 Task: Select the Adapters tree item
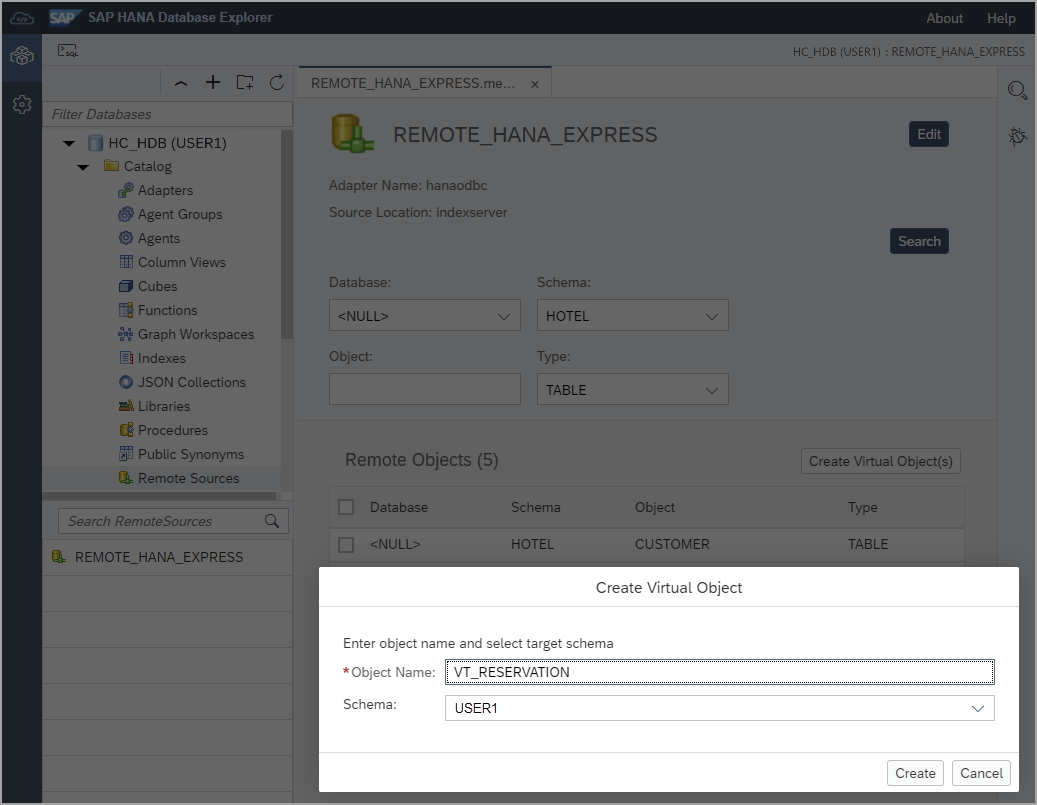[x=165, y=191]
